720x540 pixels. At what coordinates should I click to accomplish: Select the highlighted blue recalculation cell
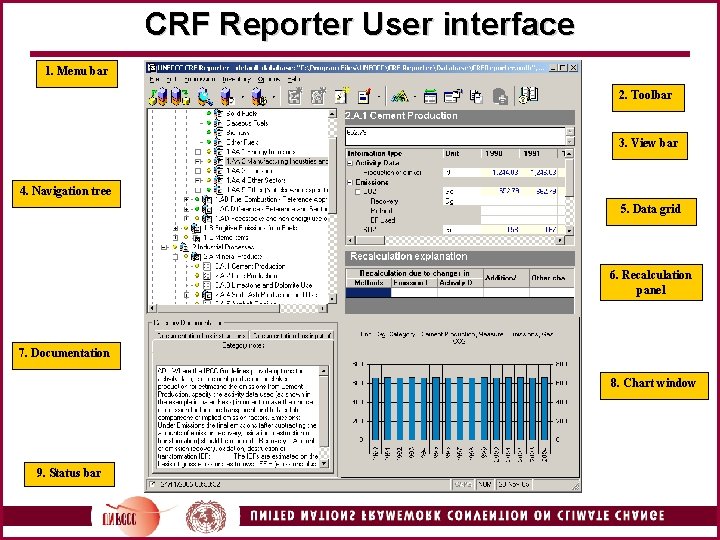click(368, 292)
